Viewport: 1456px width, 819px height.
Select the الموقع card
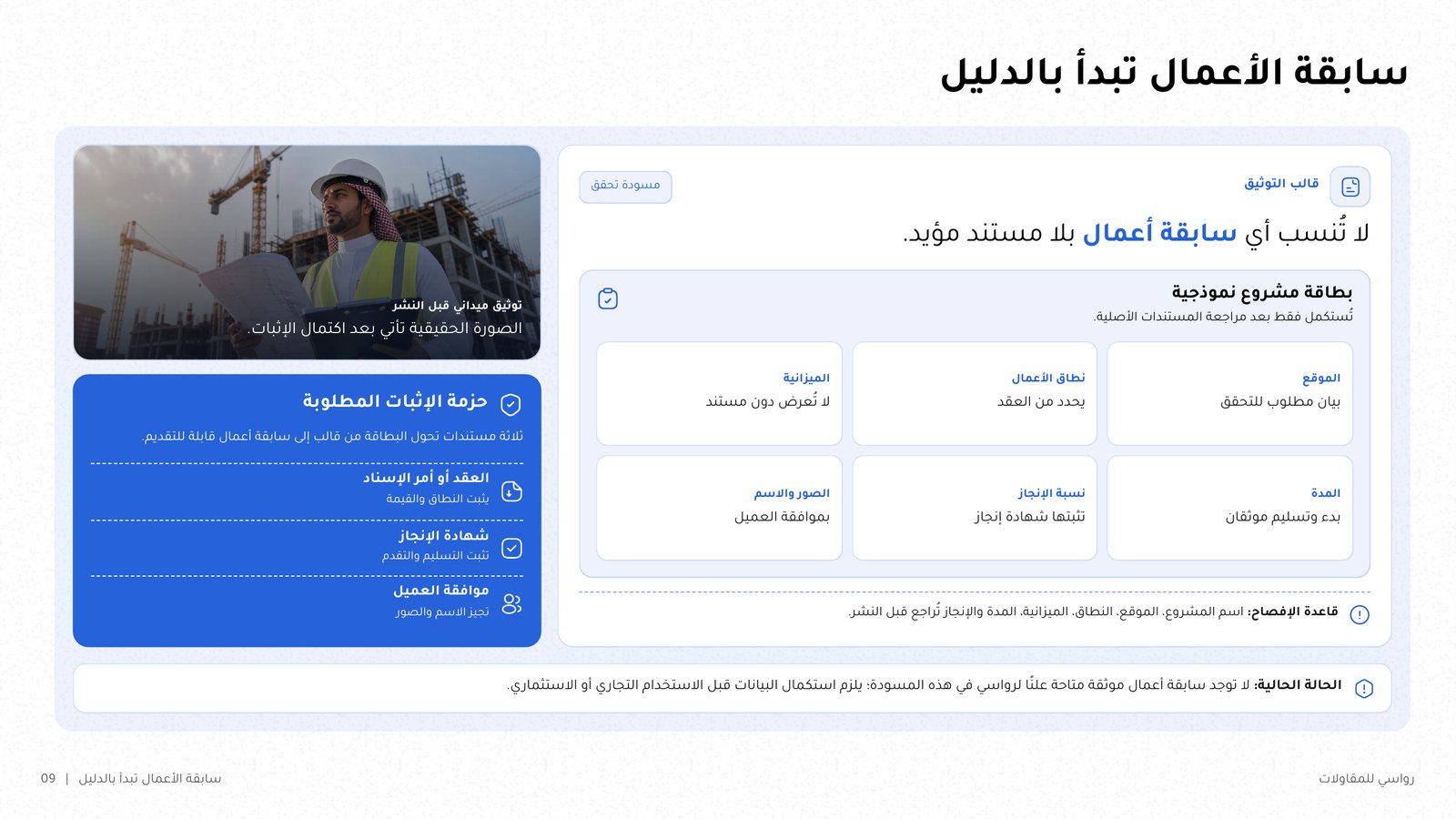[1229, 393]
